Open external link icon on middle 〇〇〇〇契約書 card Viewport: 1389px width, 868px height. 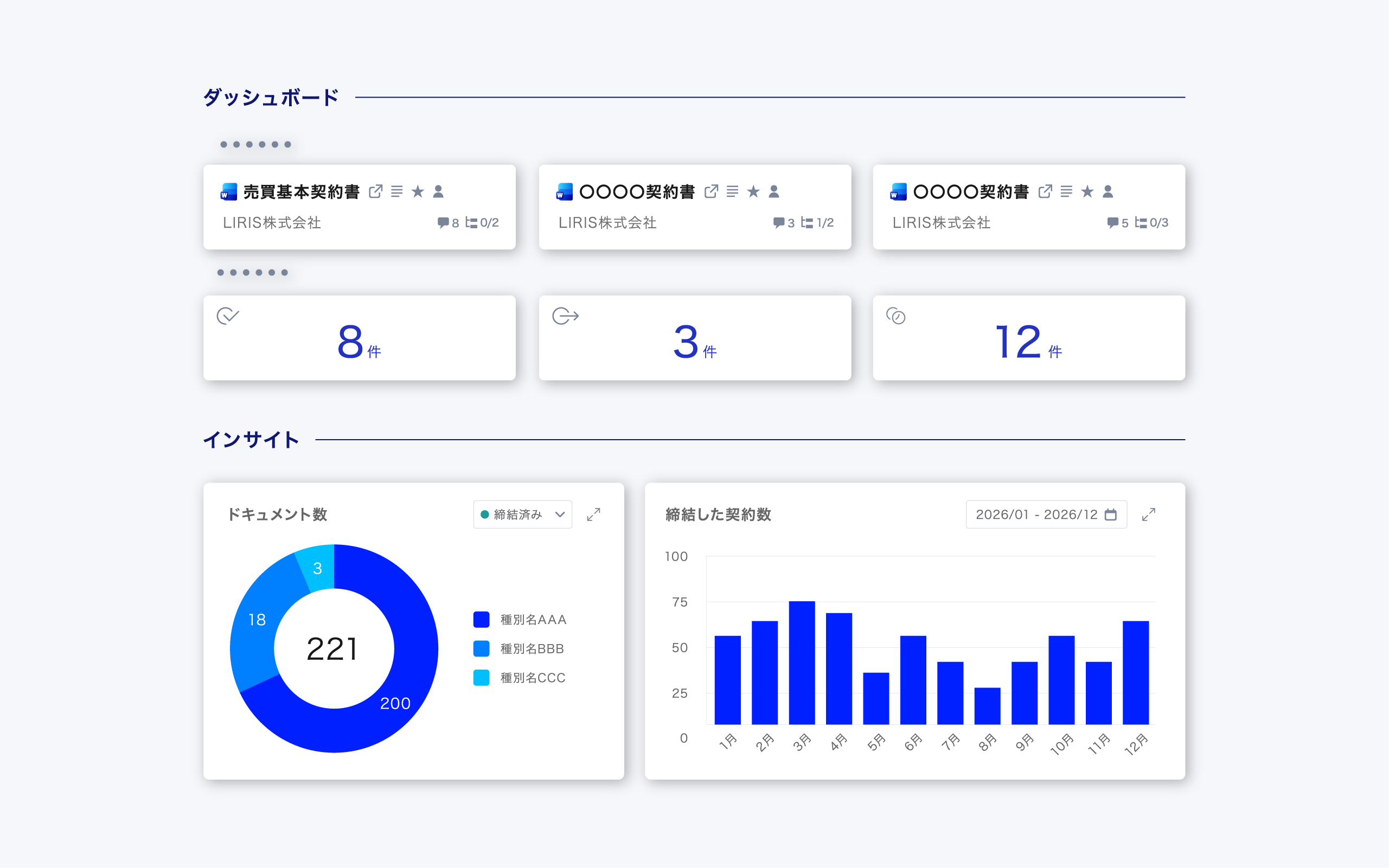tap(711, 191)
